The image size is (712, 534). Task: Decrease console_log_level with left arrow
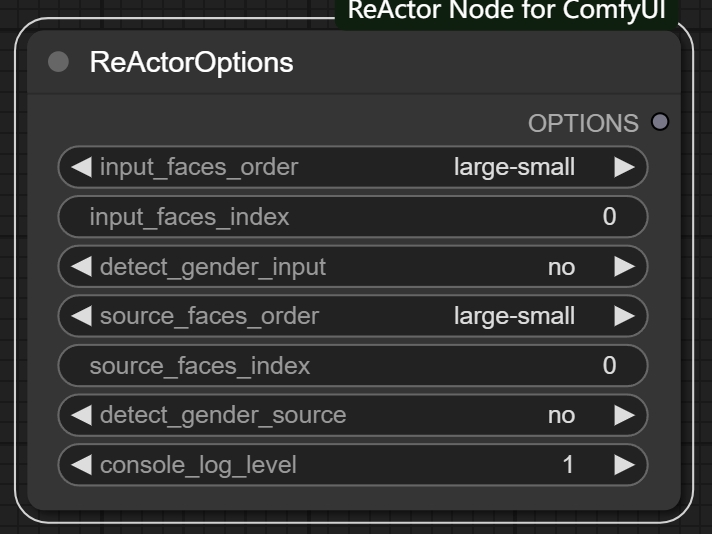click(x=81, y=465)
